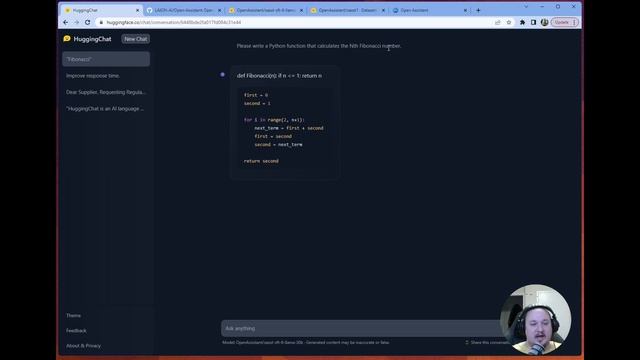The width and height of the screenshot is (640, 360).
Task: Open the Chrome profile avatar
Action: (x=544, y=22)
